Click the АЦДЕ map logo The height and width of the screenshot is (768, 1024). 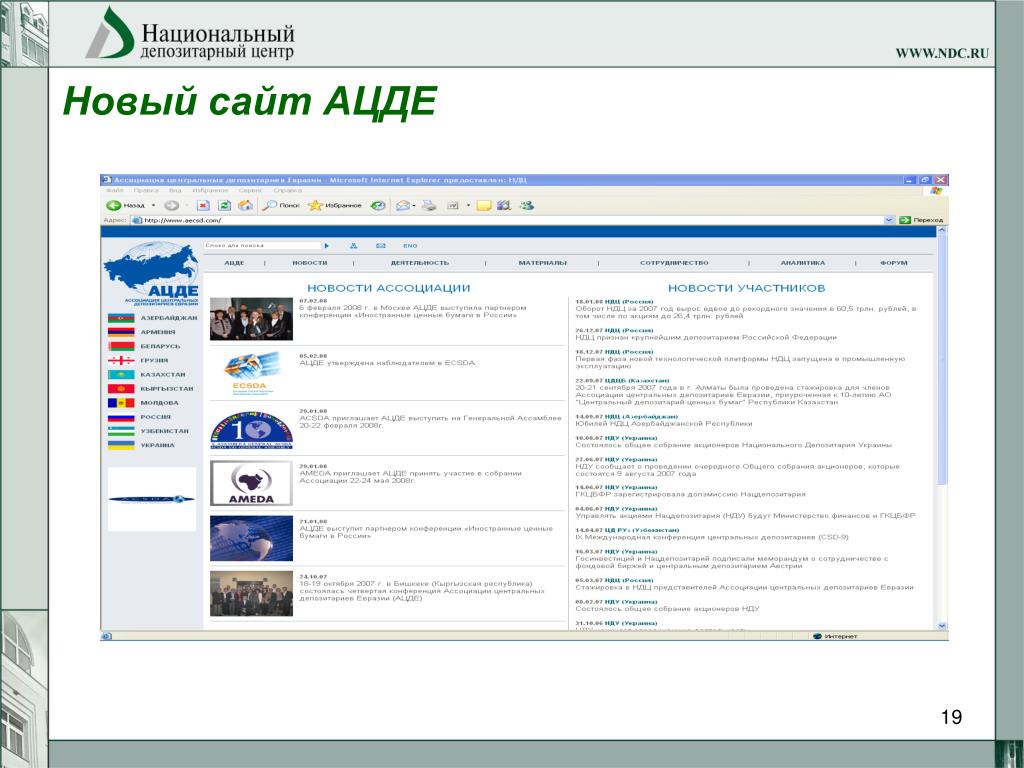tap(152, 274)
